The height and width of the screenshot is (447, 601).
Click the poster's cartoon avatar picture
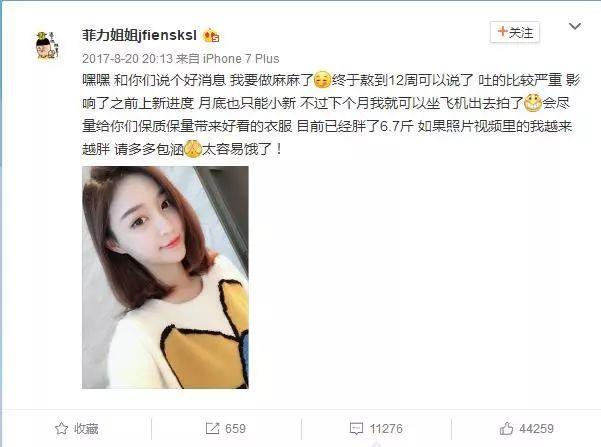click(x=48, y=45)
